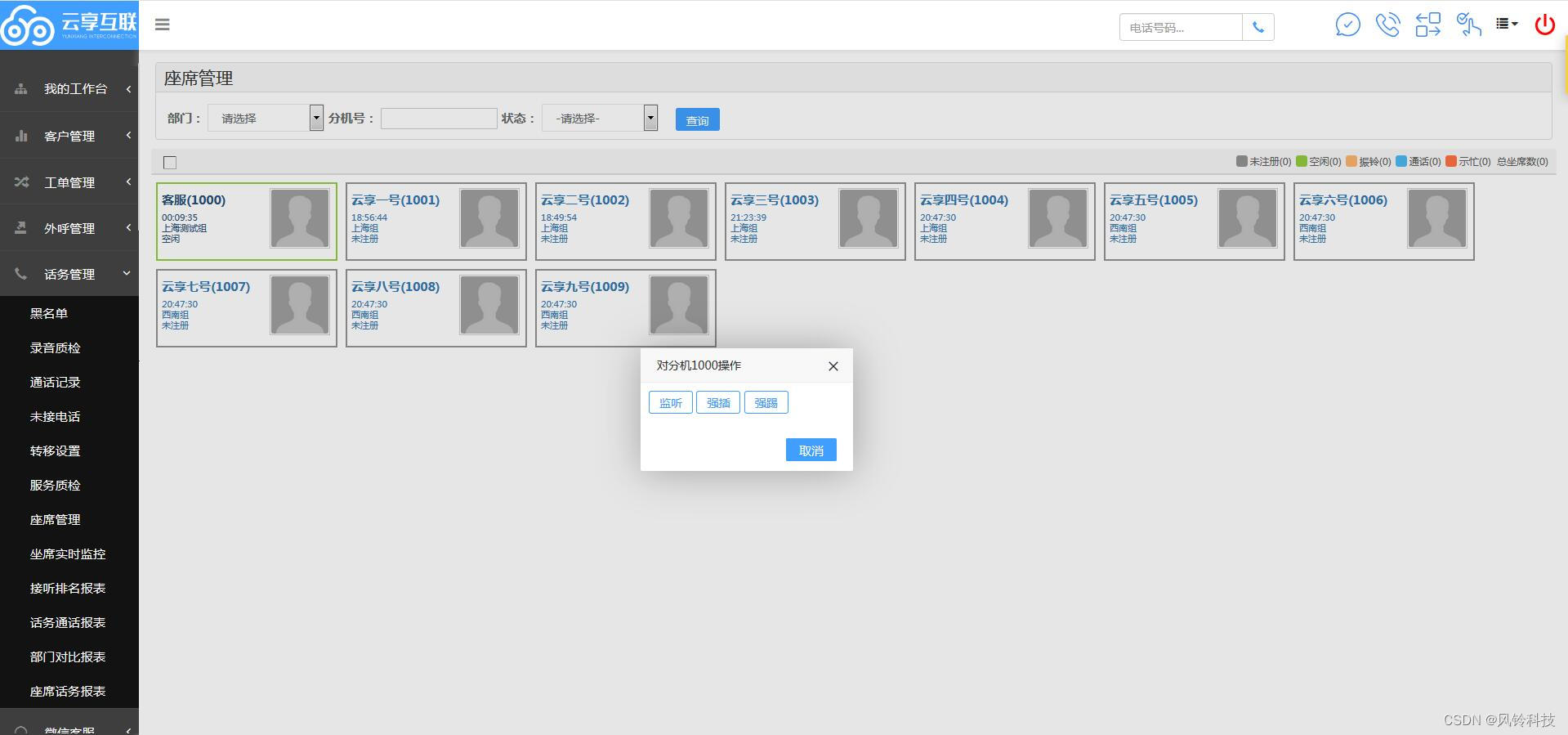This screenshot has width=1568, height=735.
Task: Click avatar of agent 云享八号(1008)
Action: point(489,305)
